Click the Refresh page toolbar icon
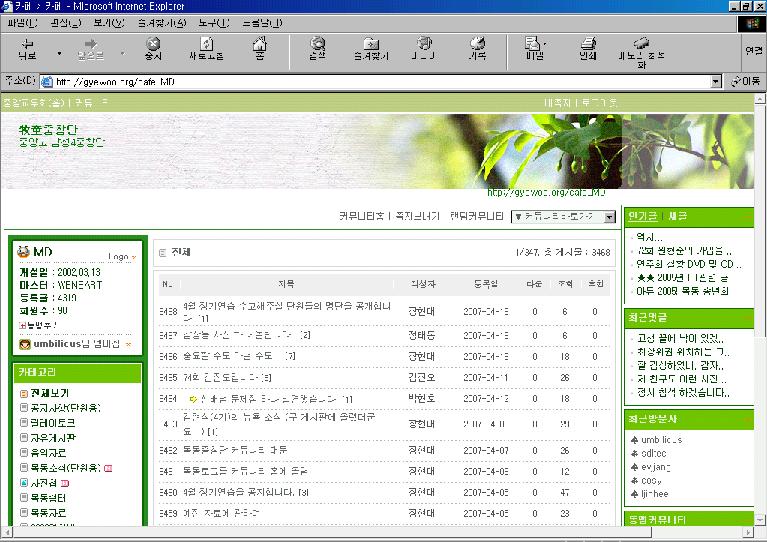 (206, 49)
